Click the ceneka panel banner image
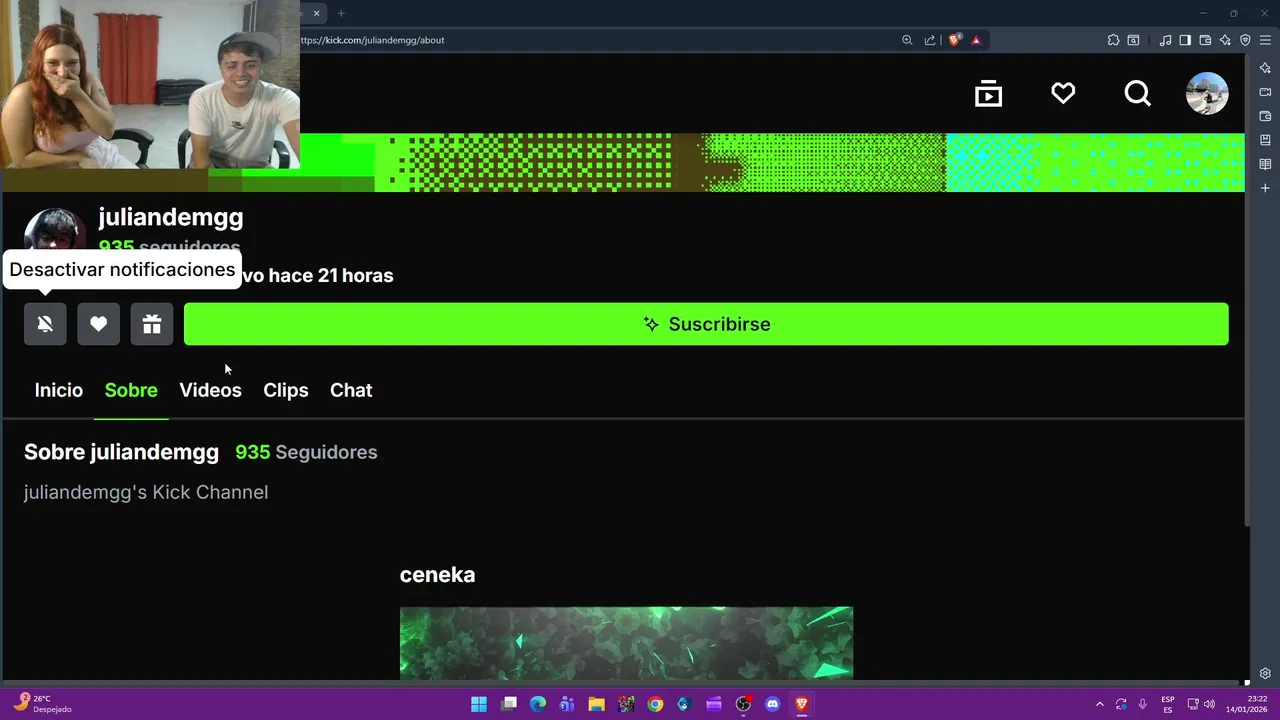The height and width of the screenshot is (720, 1280). click(x=626, y=642)
